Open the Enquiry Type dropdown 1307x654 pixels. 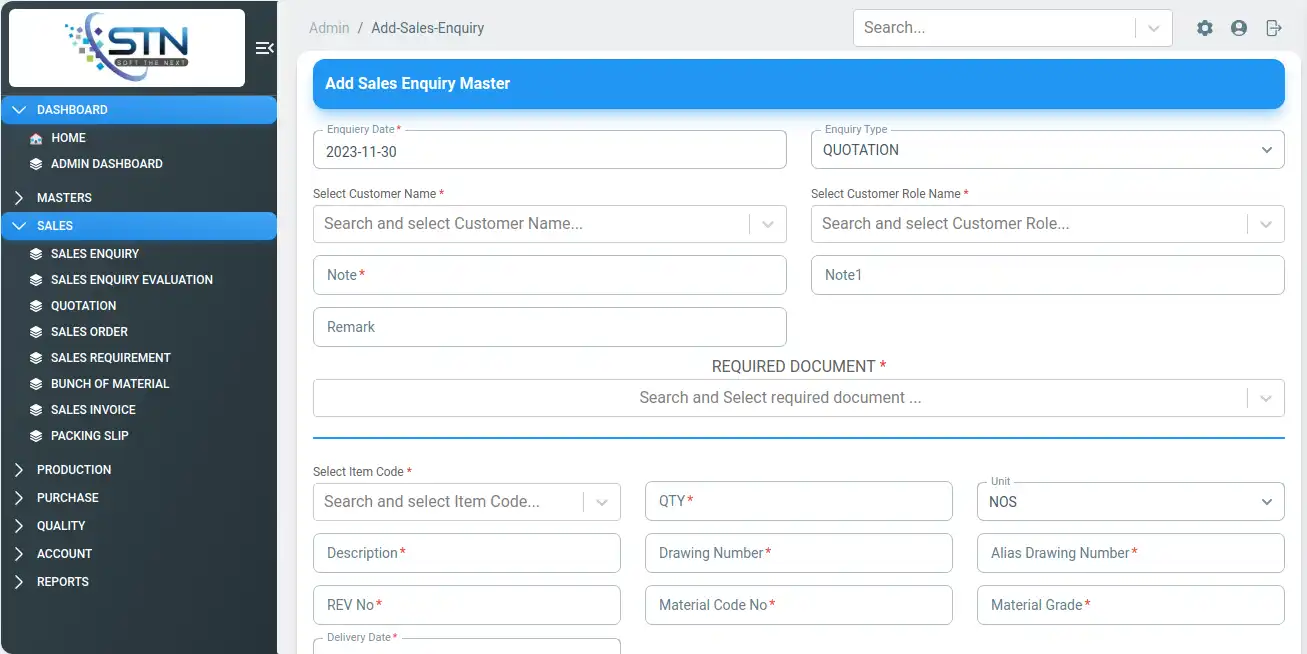(x=1047, y=150)
